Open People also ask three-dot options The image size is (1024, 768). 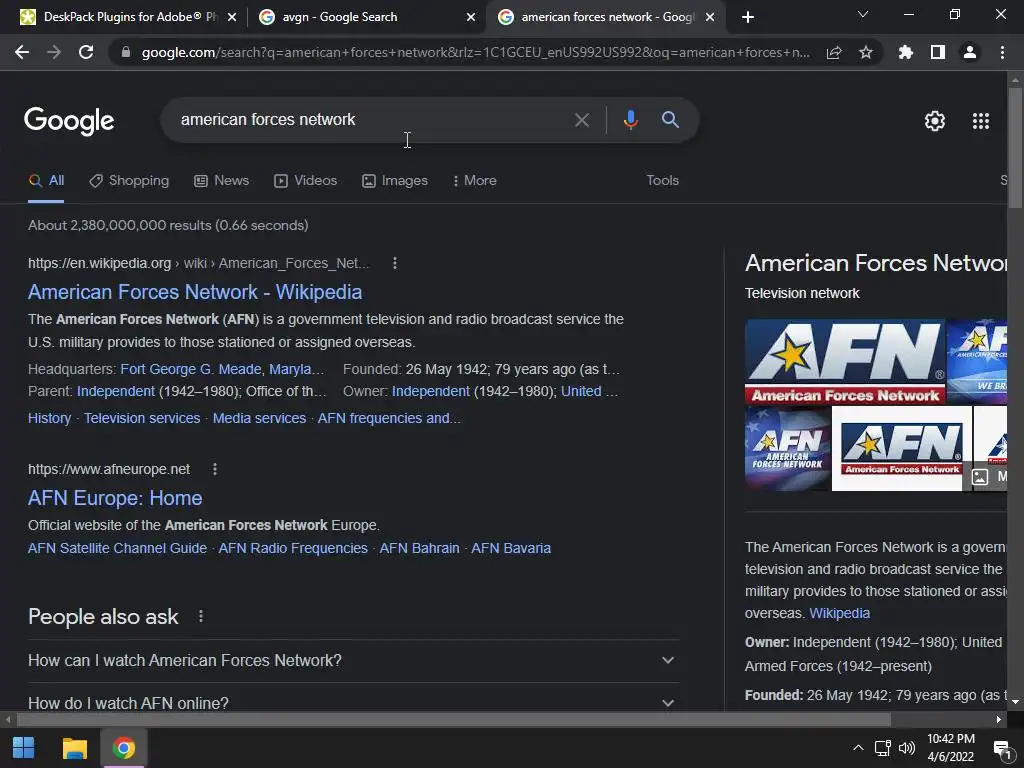pyautogui.click(x=201, y=616)
